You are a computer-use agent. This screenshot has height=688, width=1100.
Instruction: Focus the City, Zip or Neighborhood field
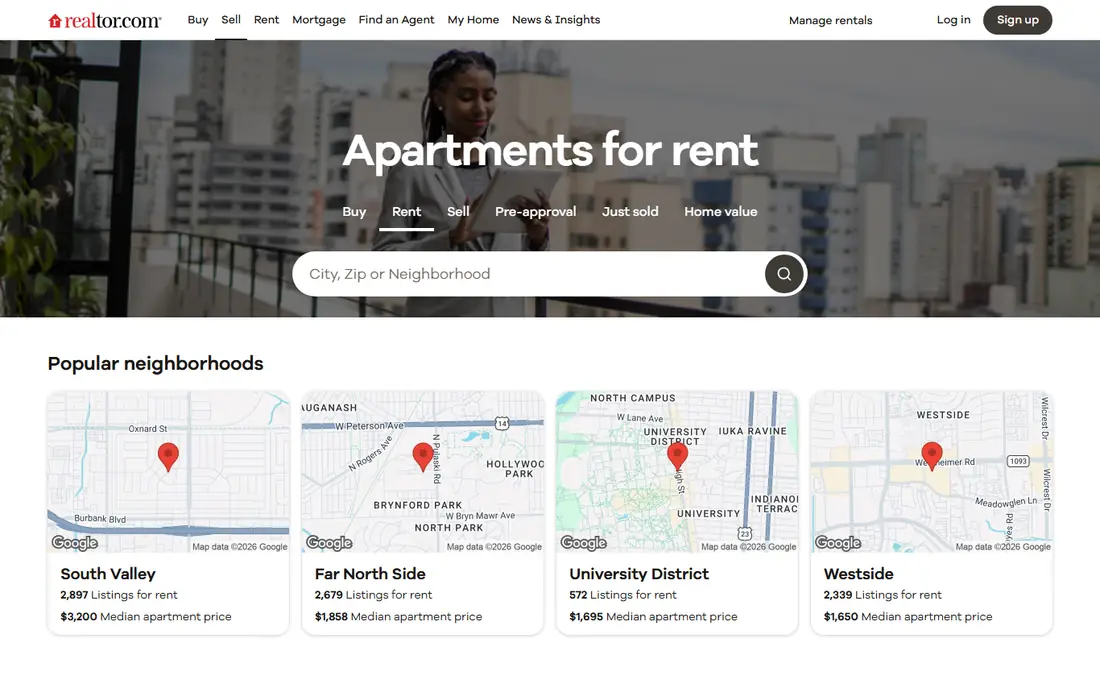(528, 274)
